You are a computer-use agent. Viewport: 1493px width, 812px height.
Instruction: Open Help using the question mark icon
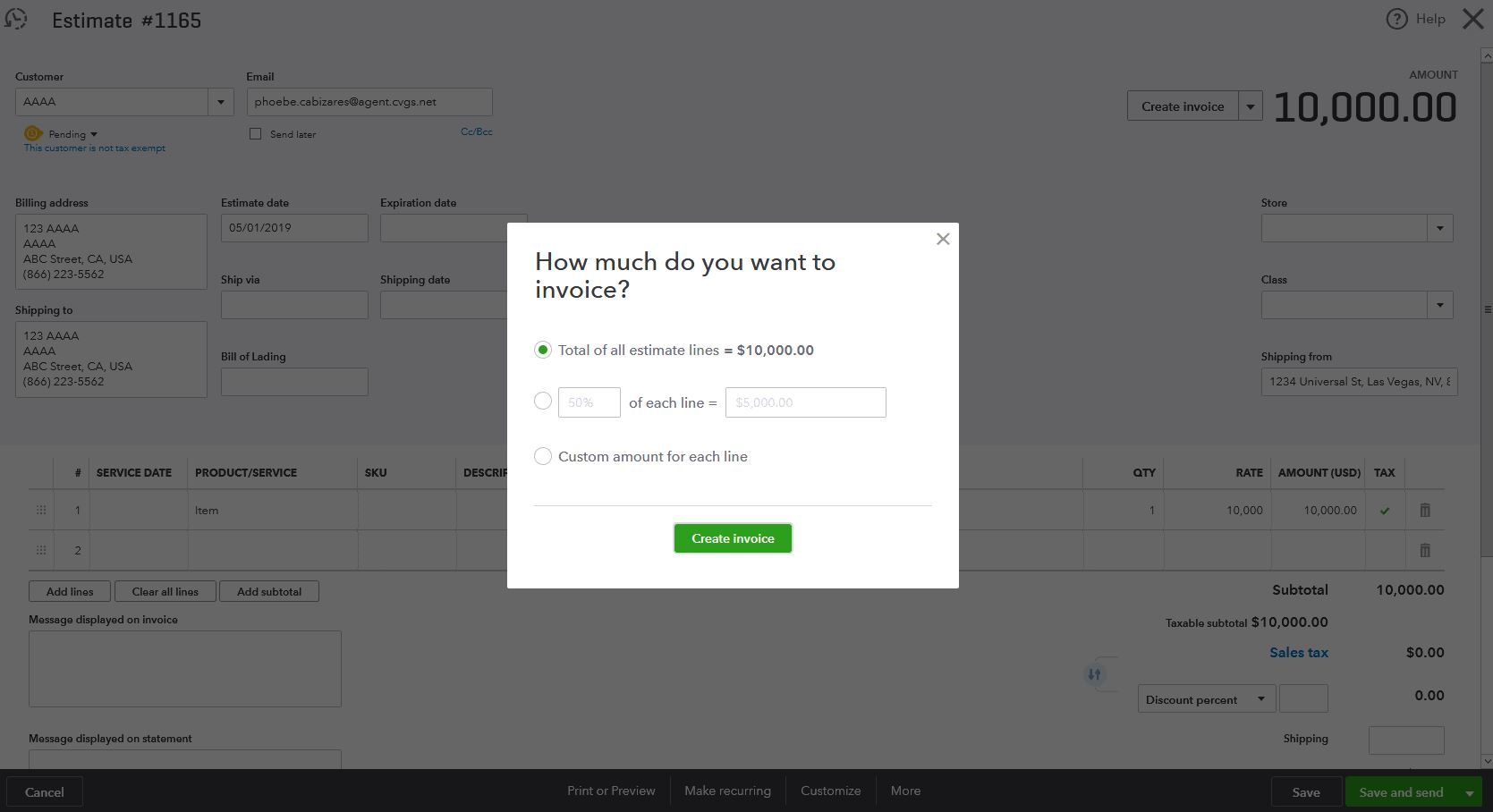(x=1395, y=18)
